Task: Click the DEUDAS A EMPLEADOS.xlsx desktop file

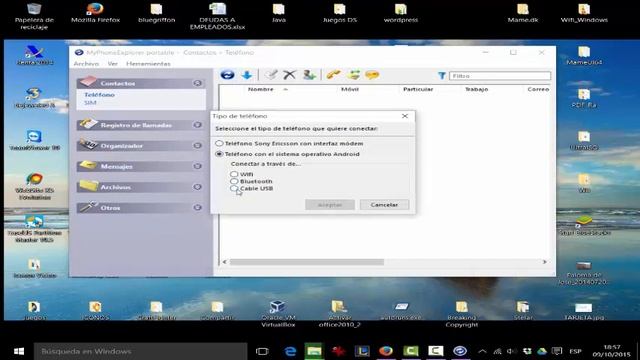Action: pos(218,16)
